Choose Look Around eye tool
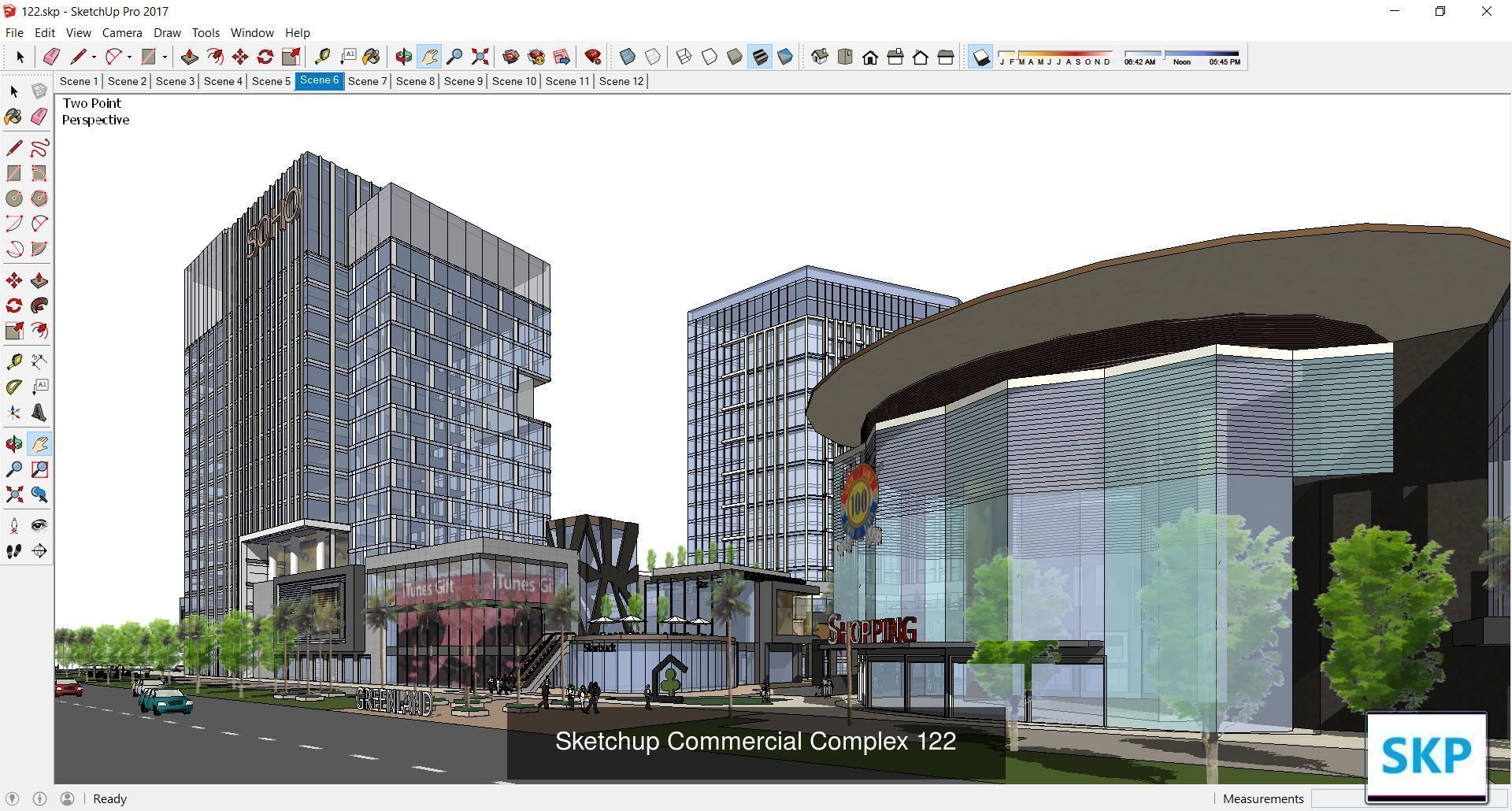This screenshot has height=811, width=1512. tap(39, 526)
